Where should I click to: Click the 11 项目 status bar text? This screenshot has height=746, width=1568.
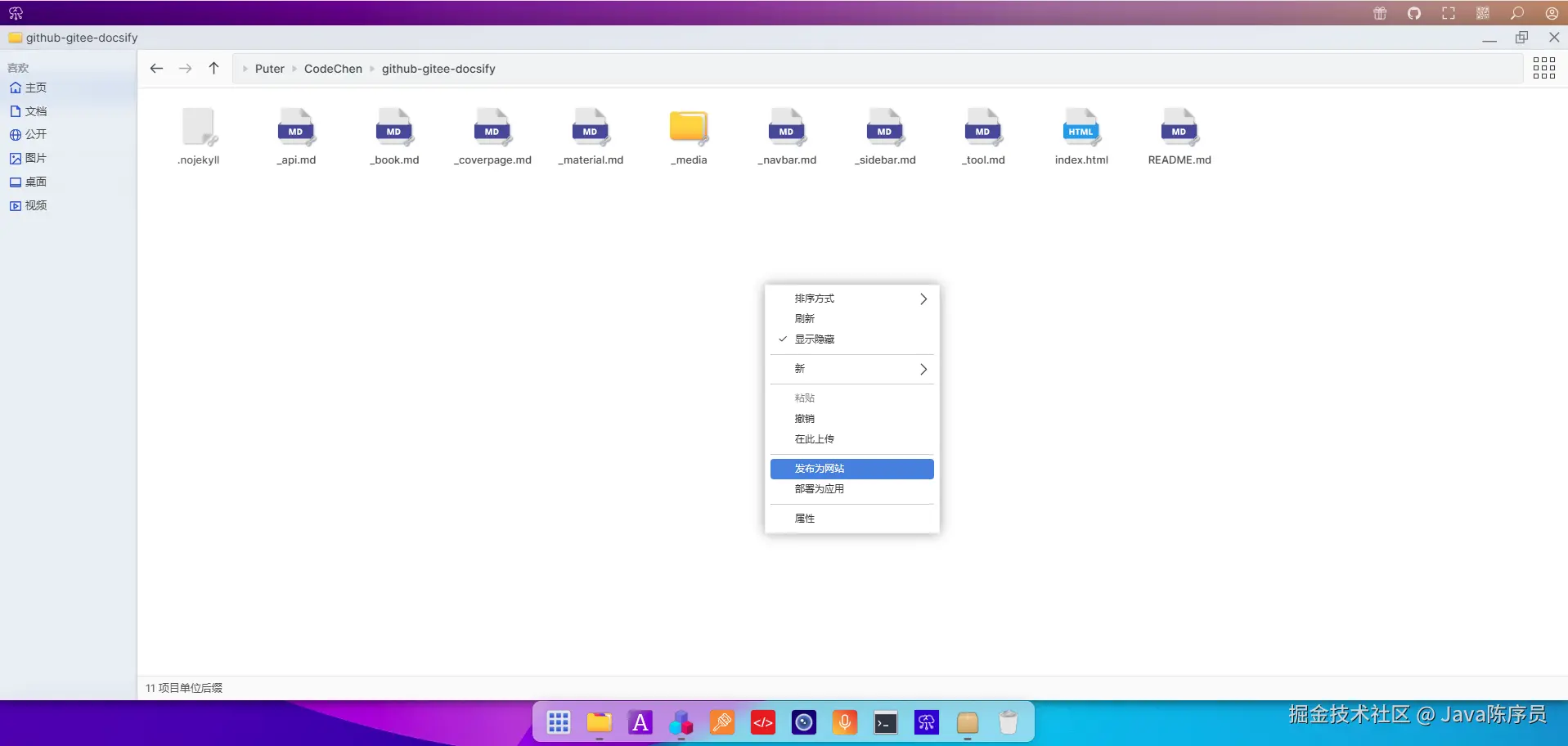[184, 688]
